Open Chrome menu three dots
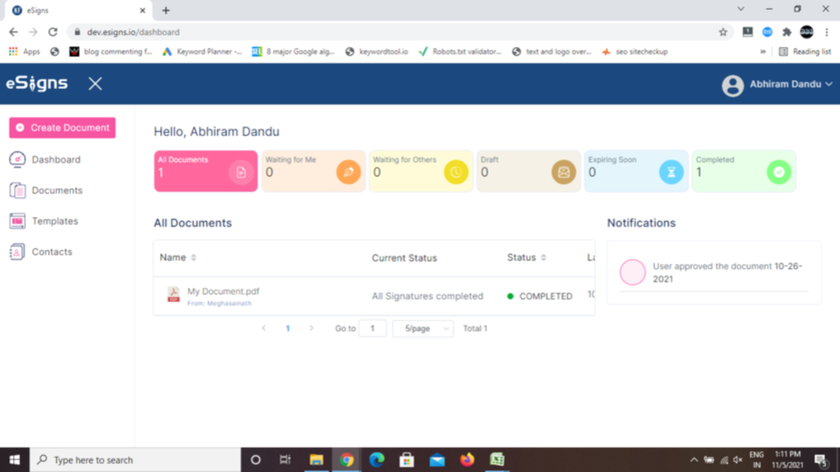 [827, 32]
